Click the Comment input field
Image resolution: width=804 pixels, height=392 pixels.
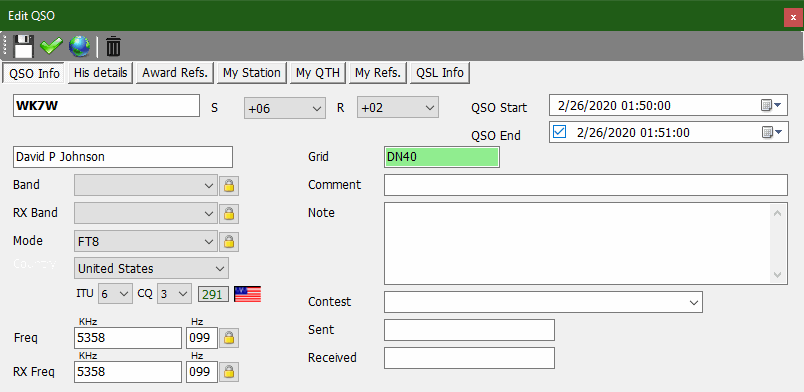pyautogui.click(x=586, y=185)
